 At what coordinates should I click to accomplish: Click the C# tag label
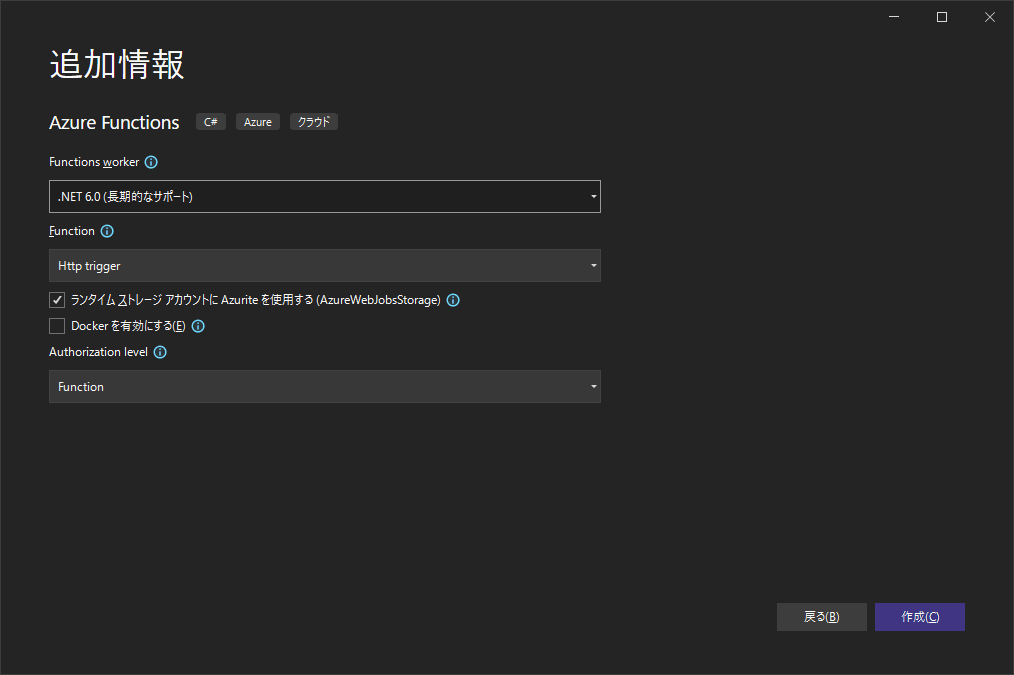211,122
